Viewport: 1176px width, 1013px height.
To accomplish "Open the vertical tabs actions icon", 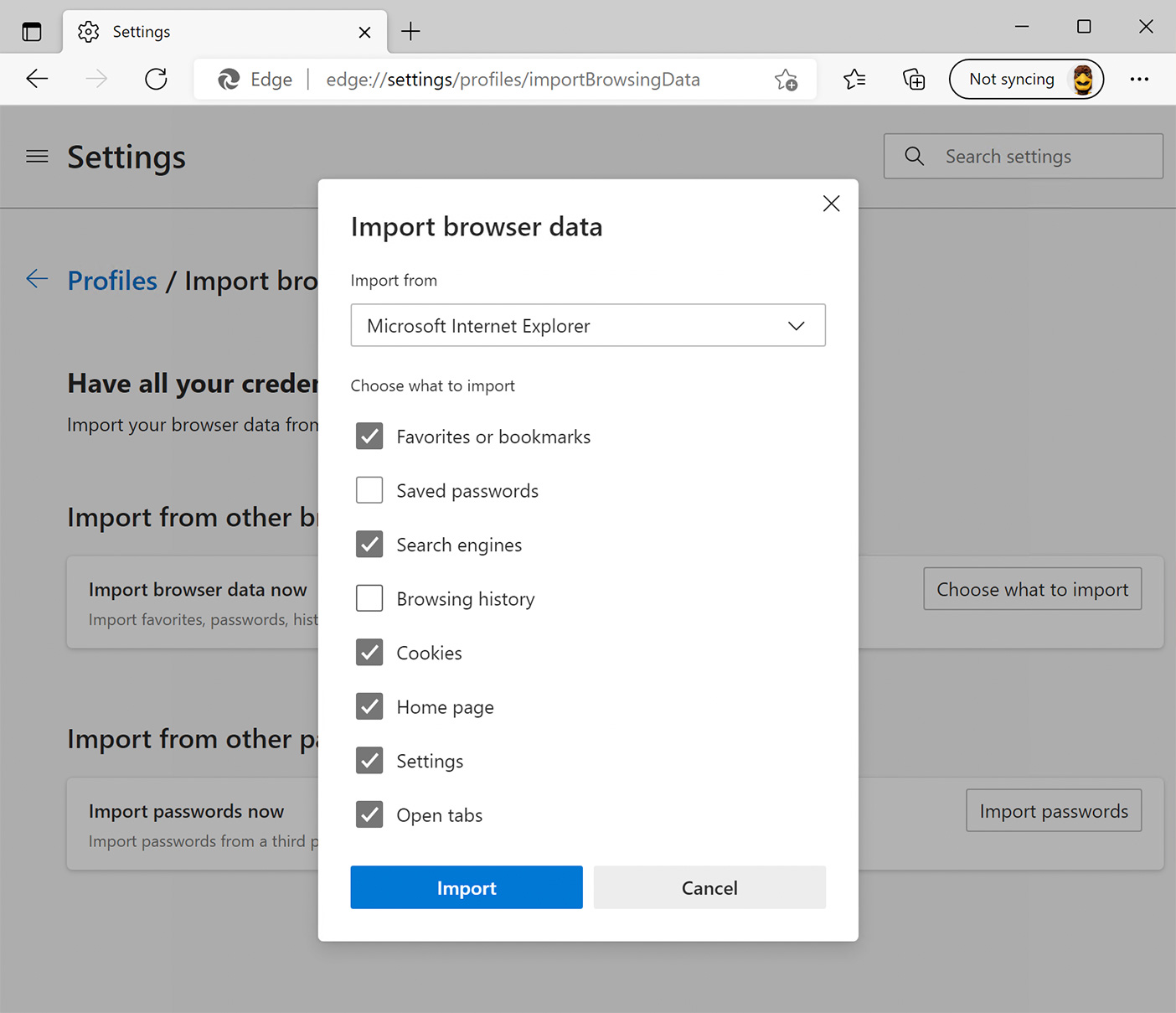I will [x=32, y=32].
